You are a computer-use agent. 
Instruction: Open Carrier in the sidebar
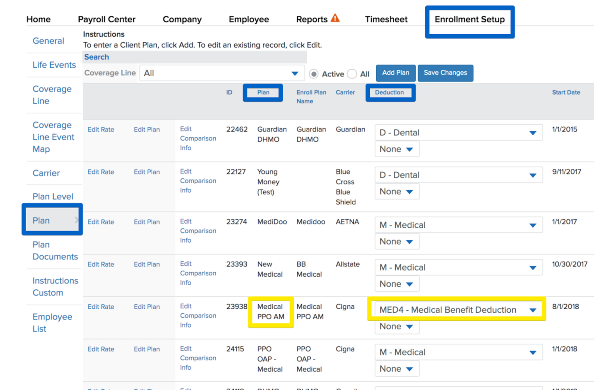point(46,173)
